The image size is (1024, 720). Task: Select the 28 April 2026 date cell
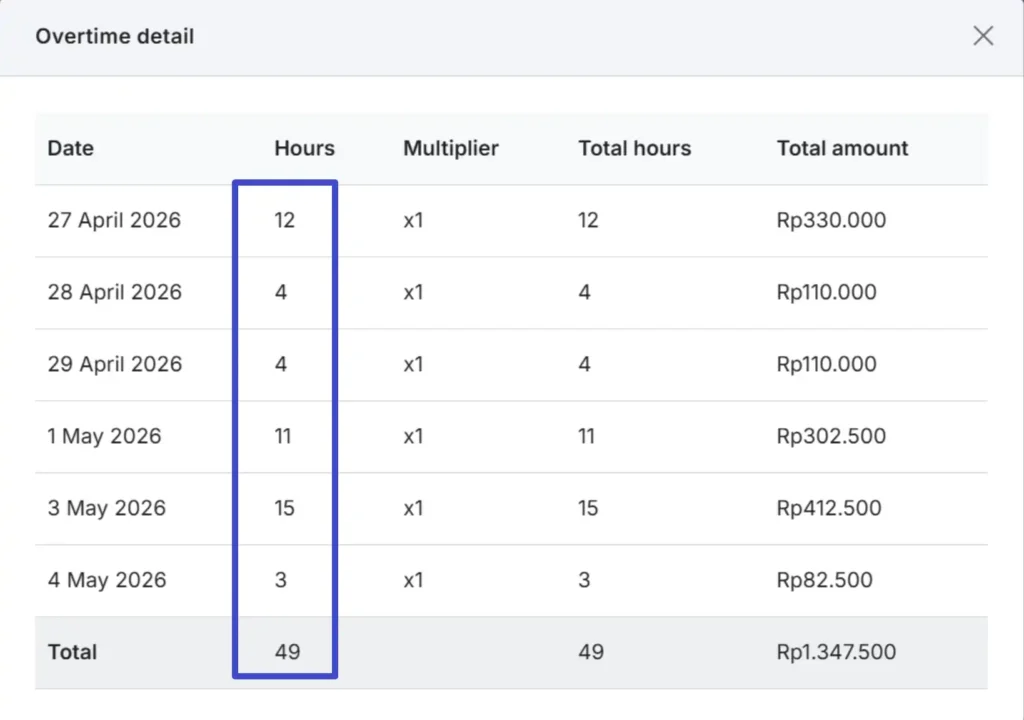tap(114, 292)
